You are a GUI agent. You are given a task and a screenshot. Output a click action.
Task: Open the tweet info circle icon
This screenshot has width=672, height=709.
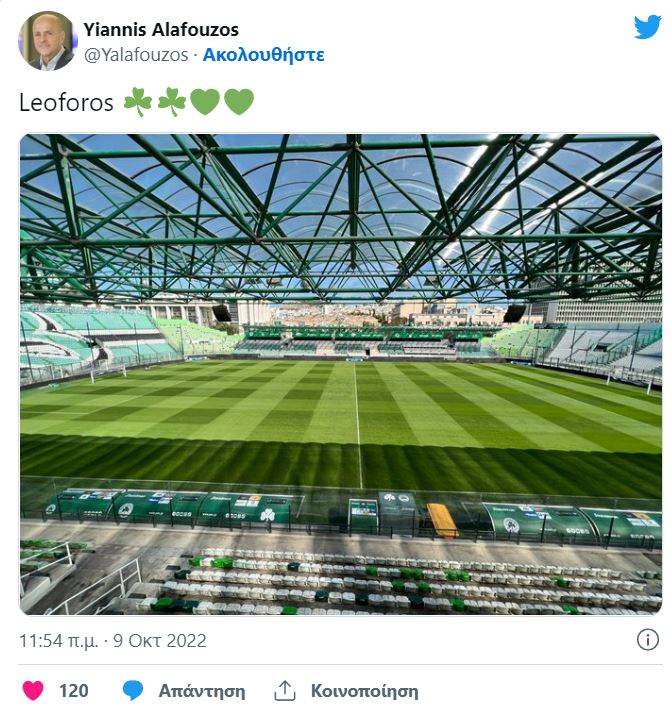(x=647, y=639)
